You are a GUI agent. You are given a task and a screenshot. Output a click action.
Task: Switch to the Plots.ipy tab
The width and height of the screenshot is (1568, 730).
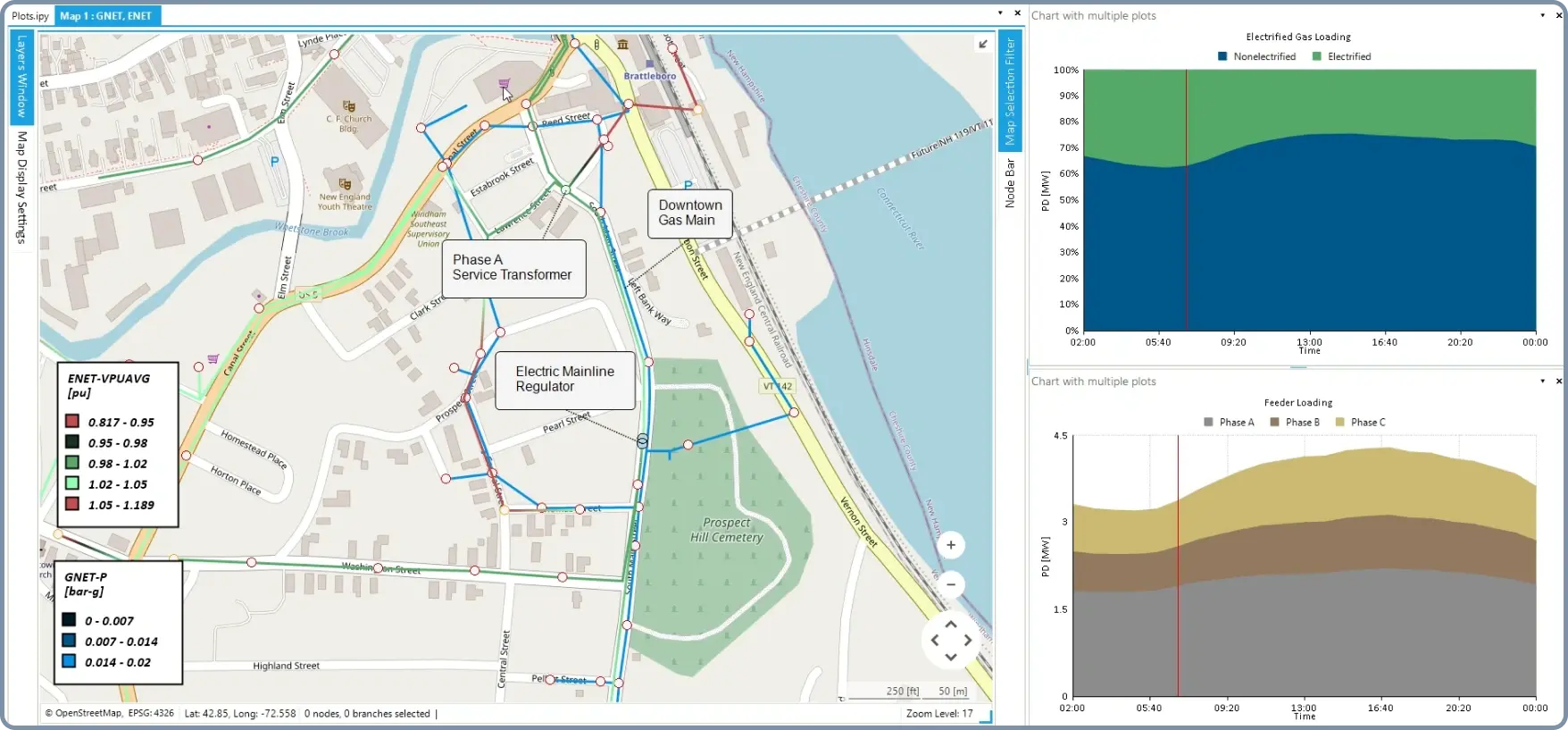tap(30, 16)
